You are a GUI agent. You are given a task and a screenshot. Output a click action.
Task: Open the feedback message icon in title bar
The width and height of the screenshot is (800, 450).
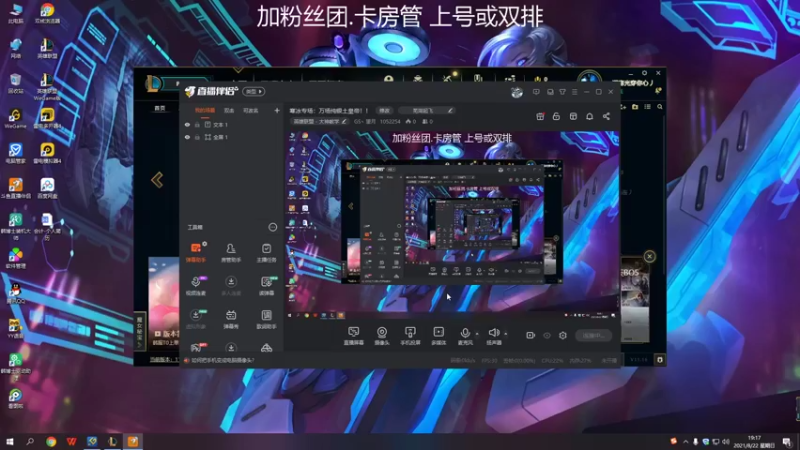(x=536, y=92)
